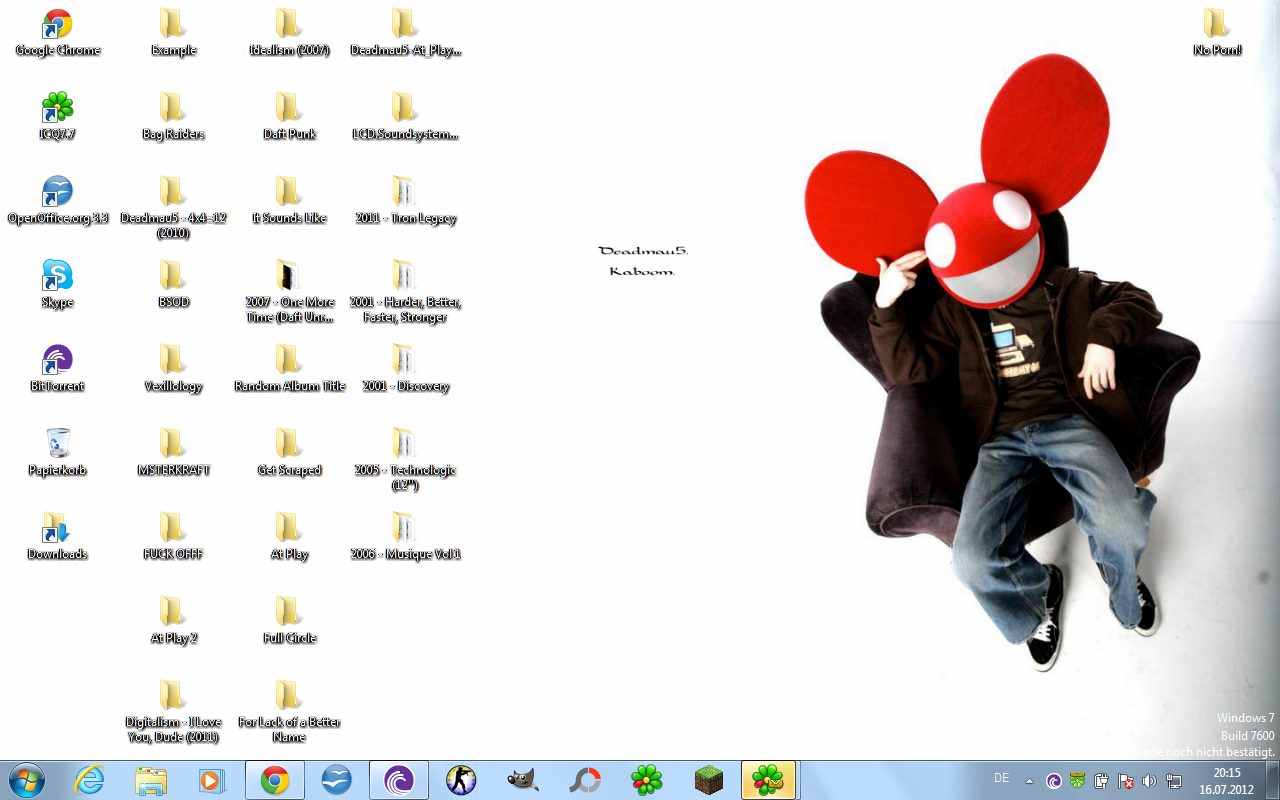Click the Windows Start button
This screenshot has width=1280, height=800.
(26, 780)
